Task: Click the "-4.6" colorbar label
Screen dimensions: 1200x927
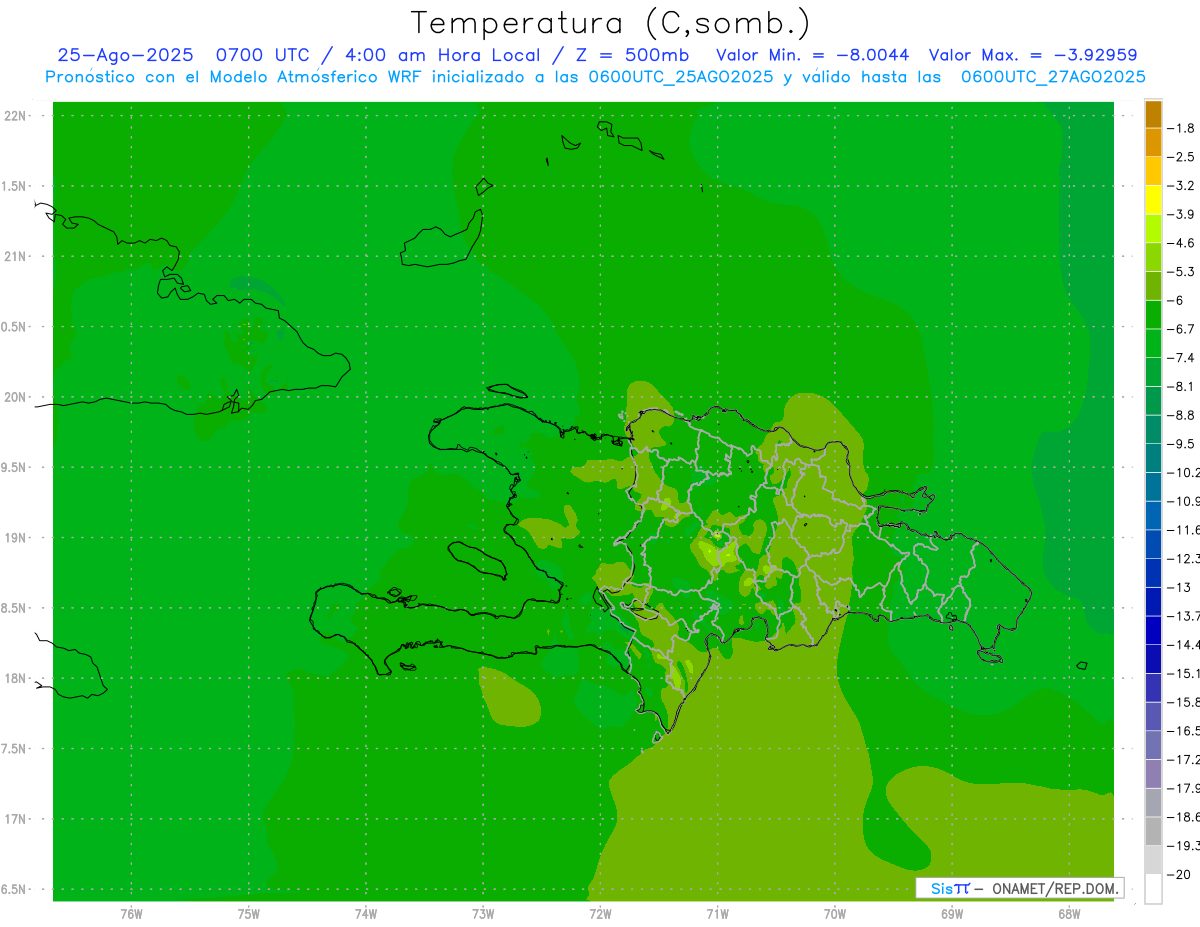Action: coord(1181,243)
